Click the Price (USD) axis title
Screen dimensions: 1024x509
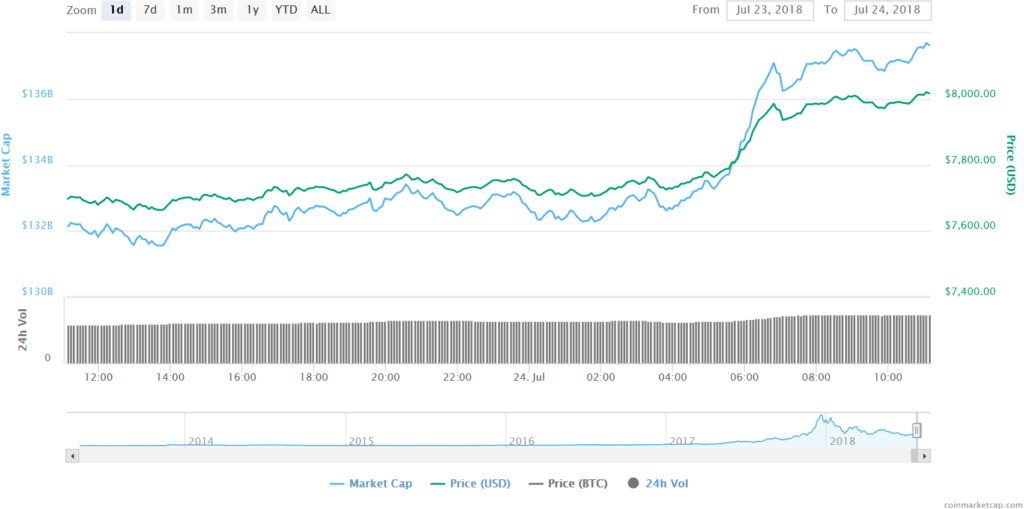tap(1011, 165)
